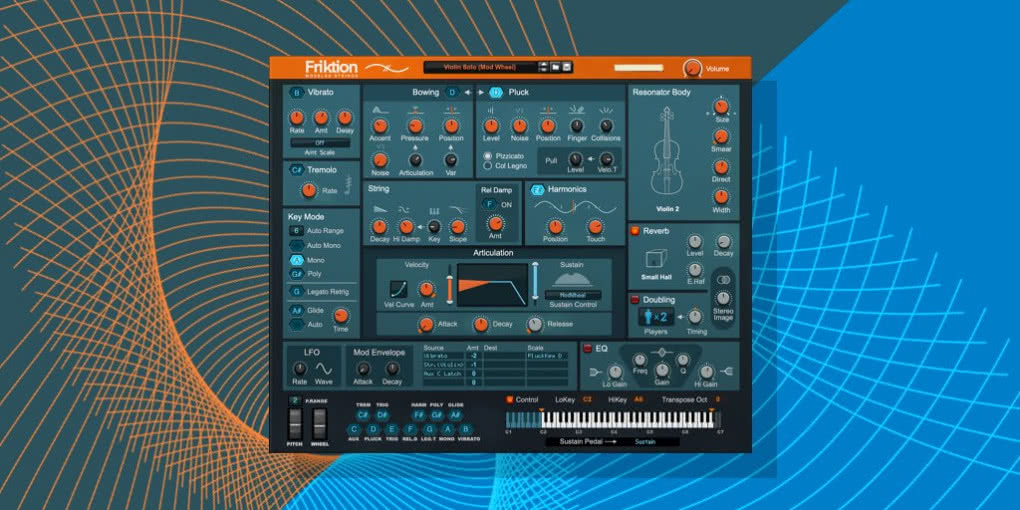Click the Vibrato Rate knob
1020x510 pixels.
point(297,118)
